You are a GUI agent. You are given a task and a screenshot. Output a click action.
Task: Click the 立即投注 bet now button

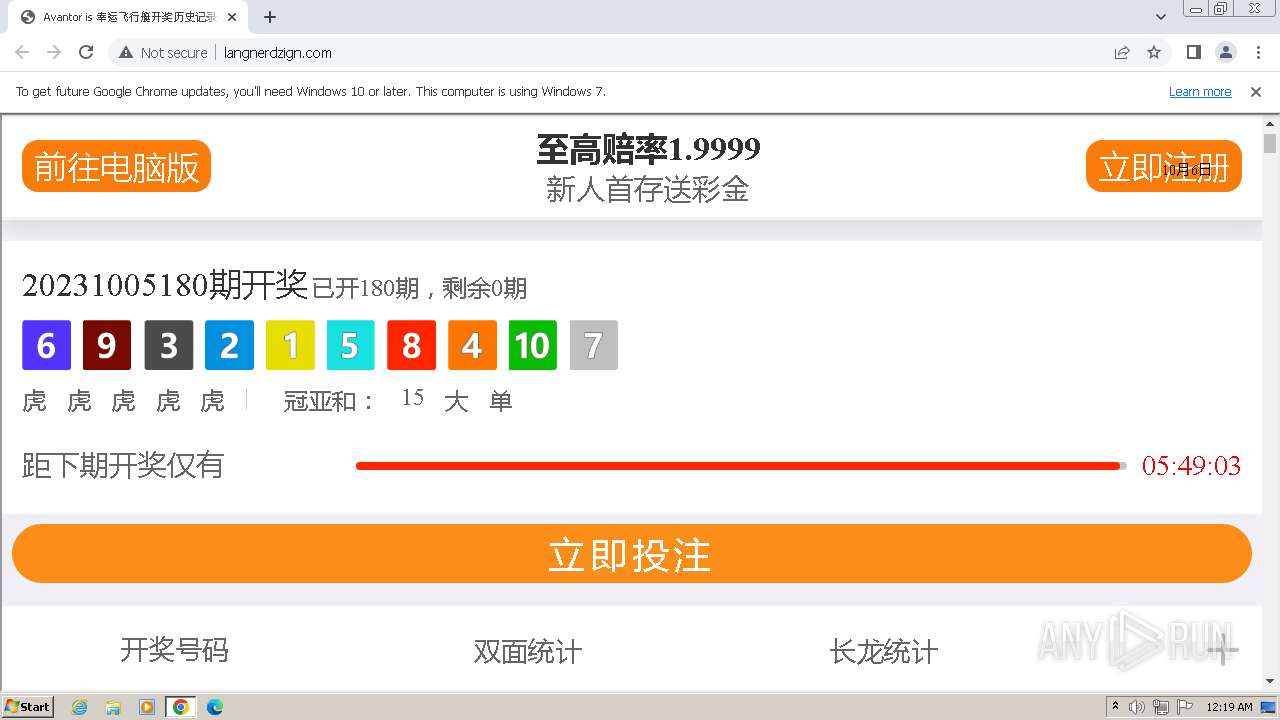click(632, 553)
